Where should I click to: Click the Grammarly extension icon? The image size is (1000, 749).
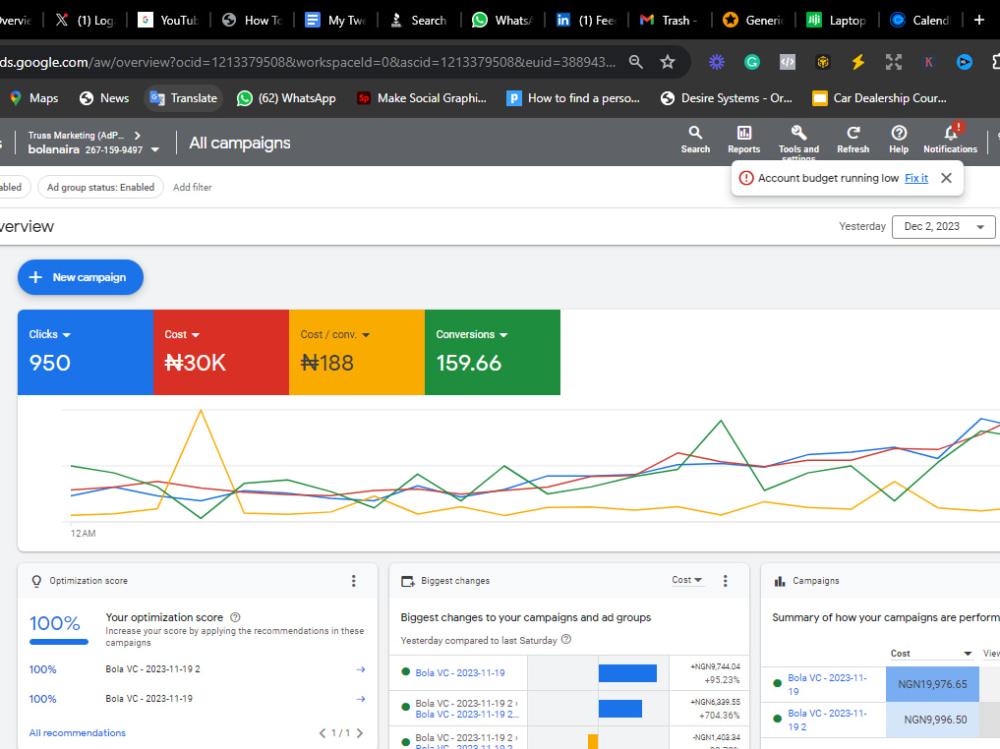click(752, 62)
